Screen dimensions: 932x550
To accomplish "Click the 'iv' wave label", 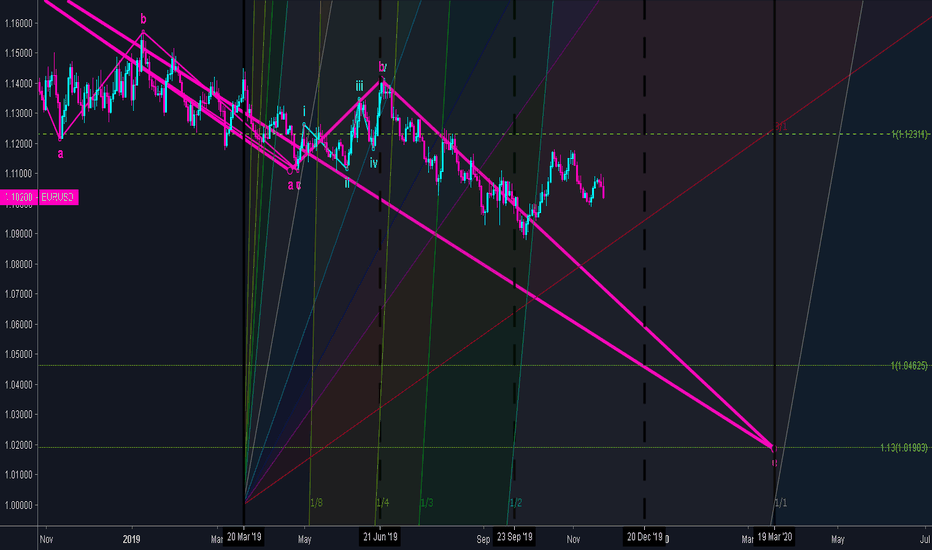I will tap(373, 162).
